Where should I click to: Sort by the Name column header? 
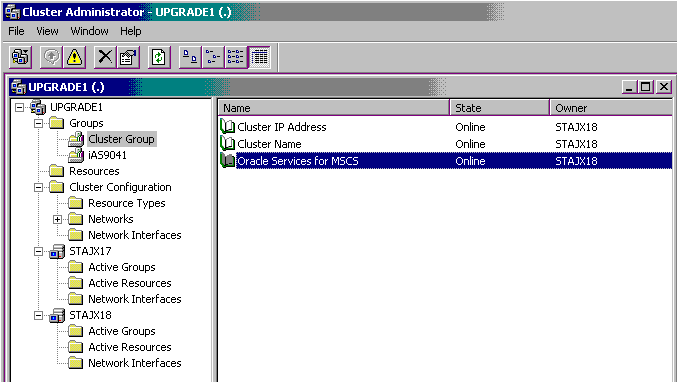[x=334, y=107]
